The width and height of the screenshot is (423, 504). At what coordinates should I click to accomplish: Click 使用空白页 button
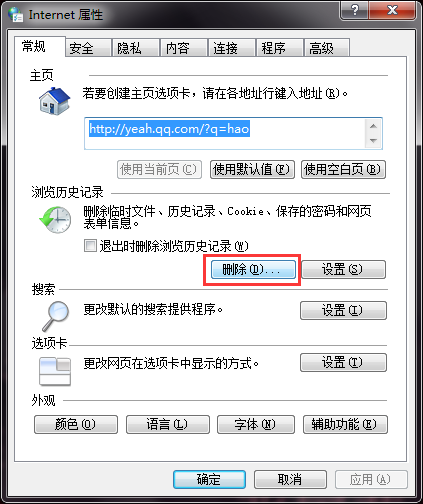[343, 169]
